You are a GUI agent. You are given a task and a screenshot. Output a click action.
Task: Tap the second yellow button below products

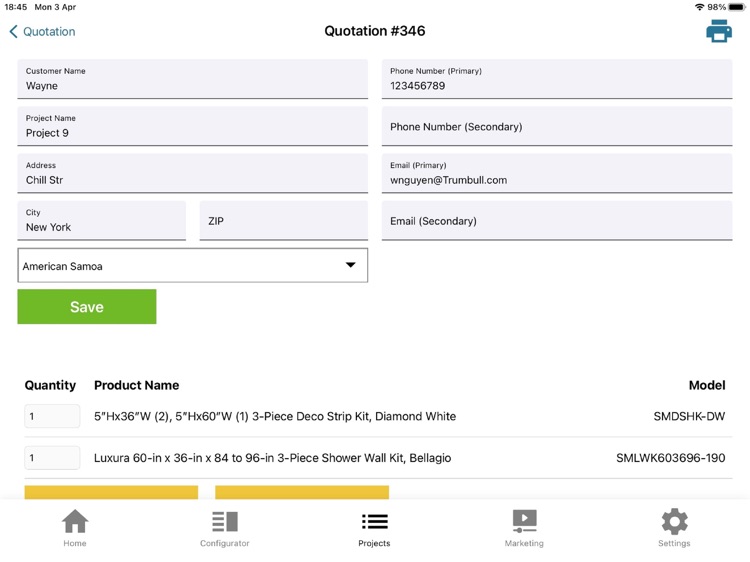coord(302,492)
